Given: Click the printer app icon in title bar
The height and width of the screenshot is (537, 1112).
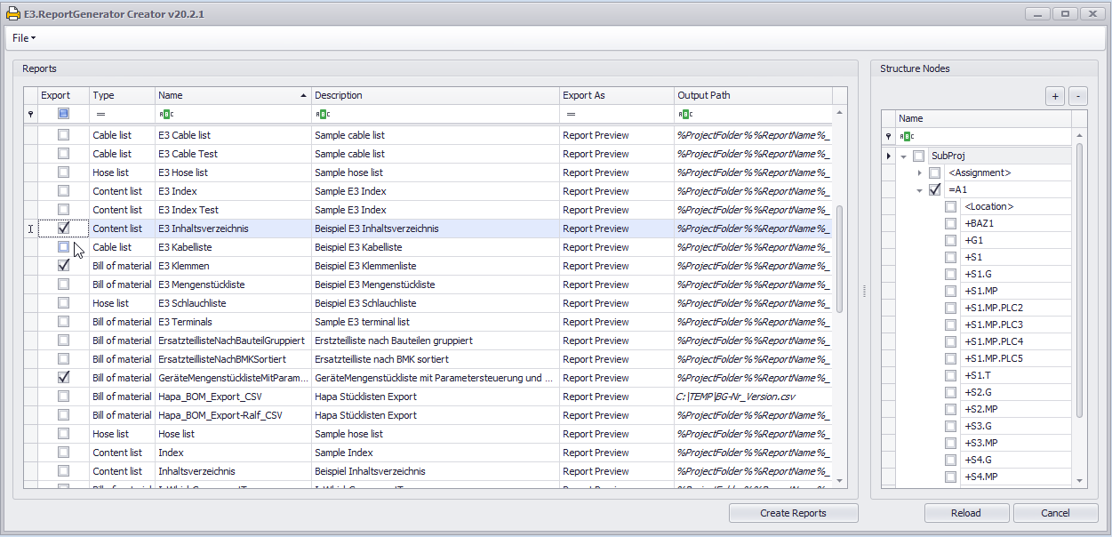Looking at the screenshot, I should (14, 14).
